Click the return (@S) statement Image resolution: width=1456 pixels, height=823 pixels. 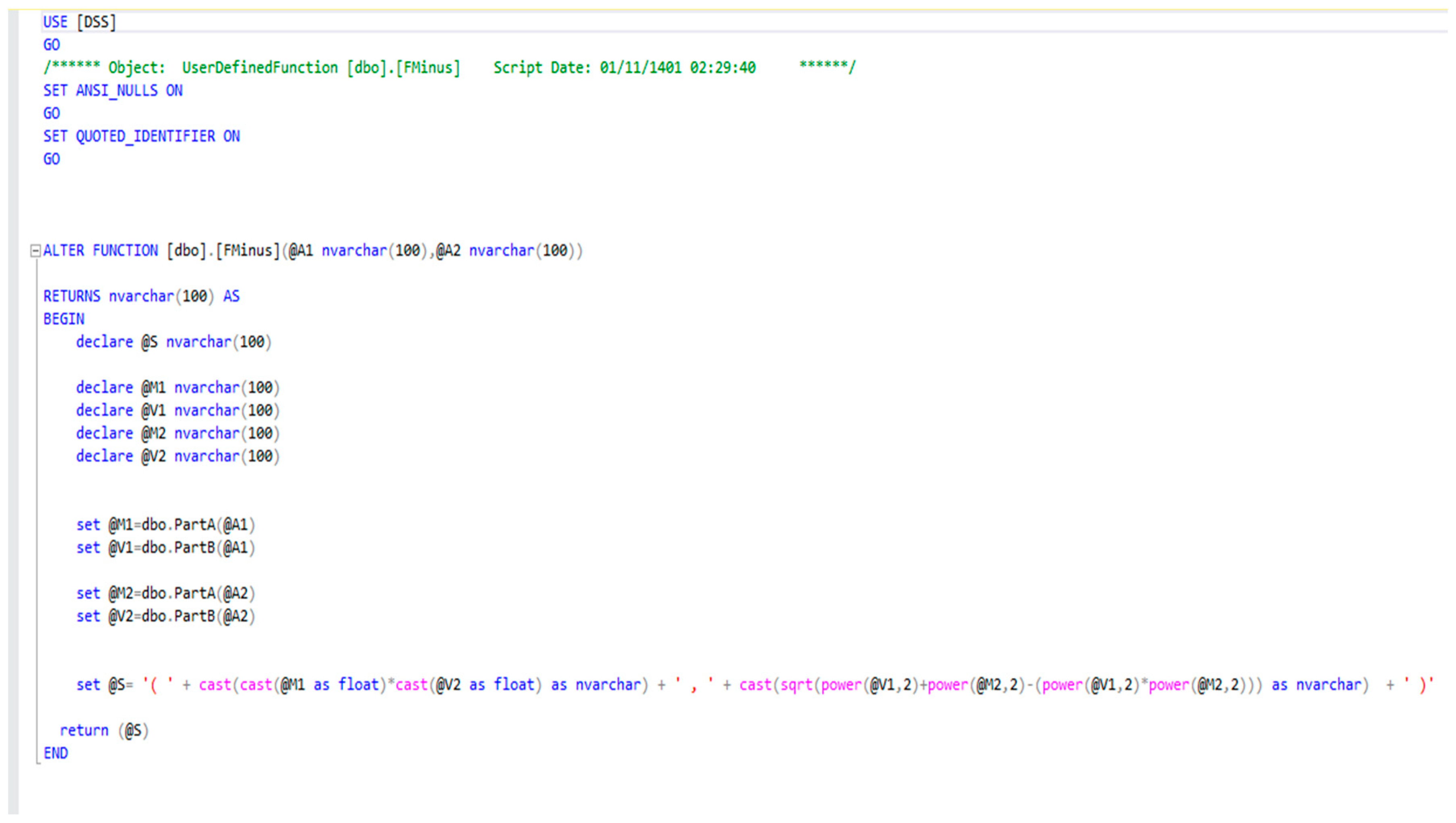click(x=104, y=731)
